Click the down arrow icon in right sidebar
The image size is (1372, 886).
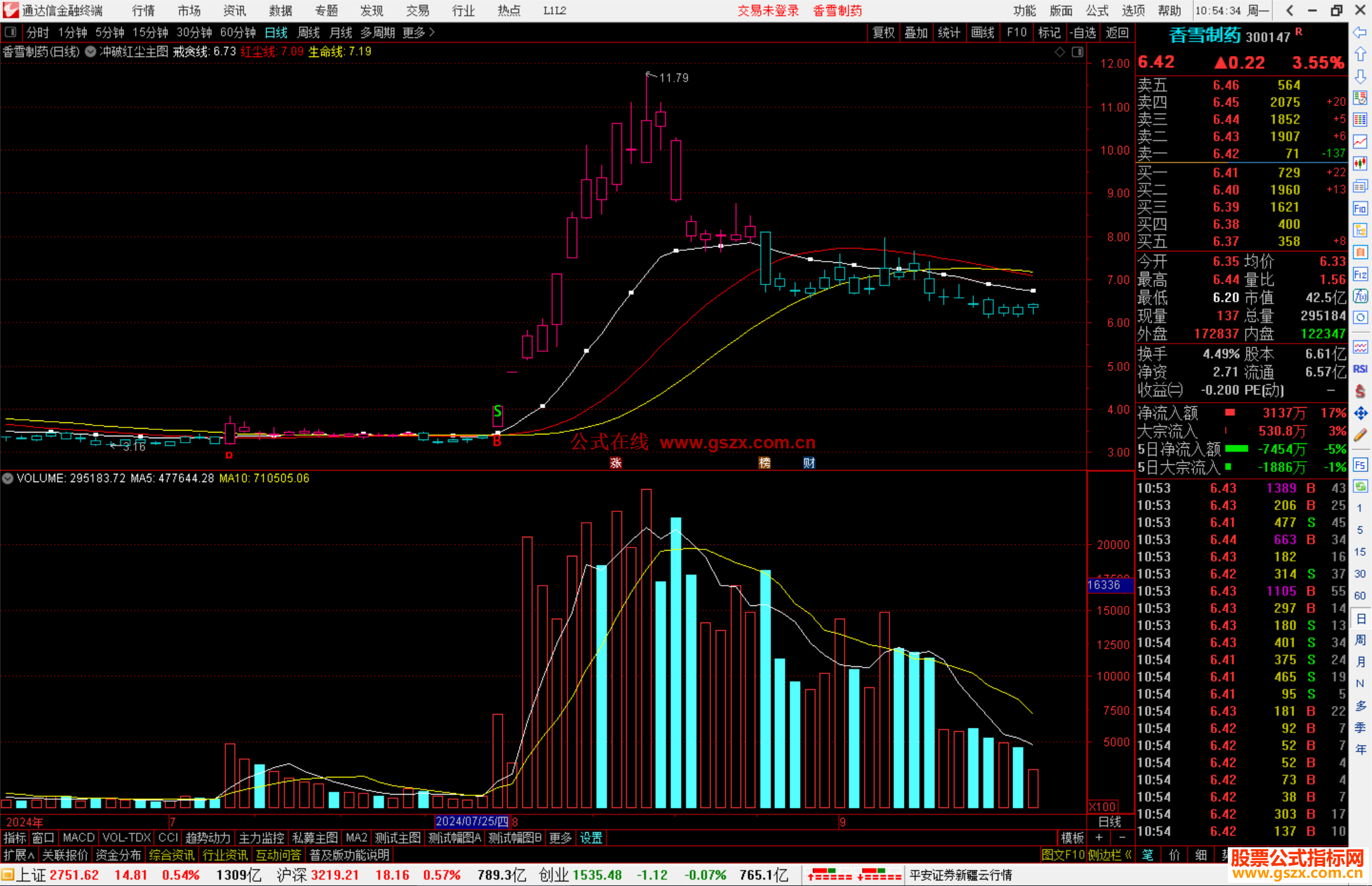[1360, 76]
